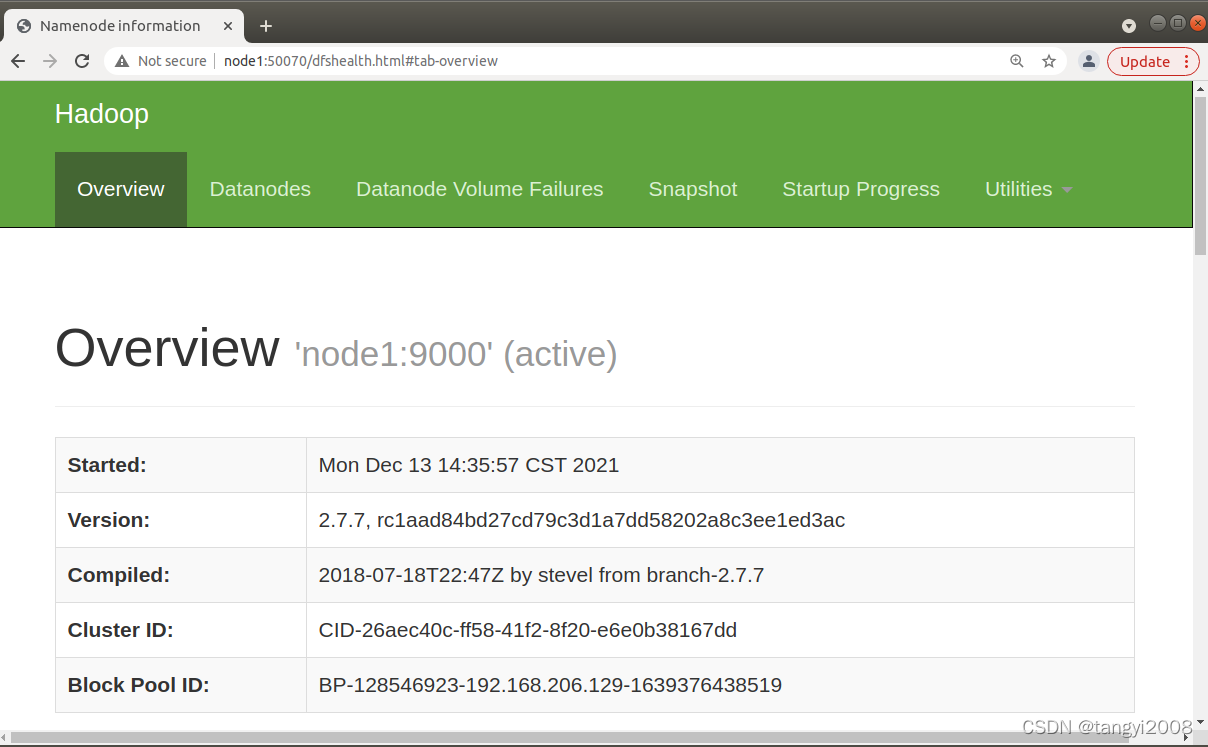
Task: Click the vertical scrollbar thumb
Action: pos(1200,175)
